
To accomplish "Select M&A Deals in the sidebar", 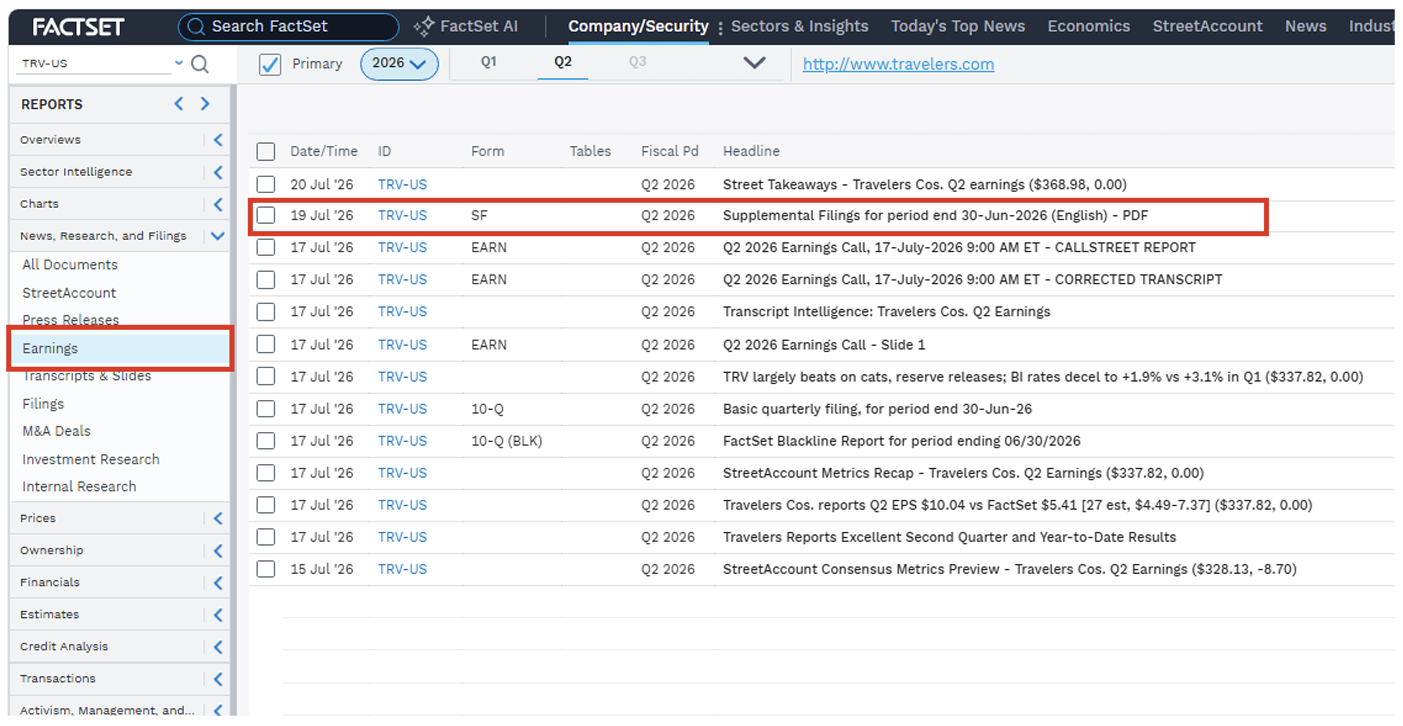I will pyautogui.click(x=56, y=431).
